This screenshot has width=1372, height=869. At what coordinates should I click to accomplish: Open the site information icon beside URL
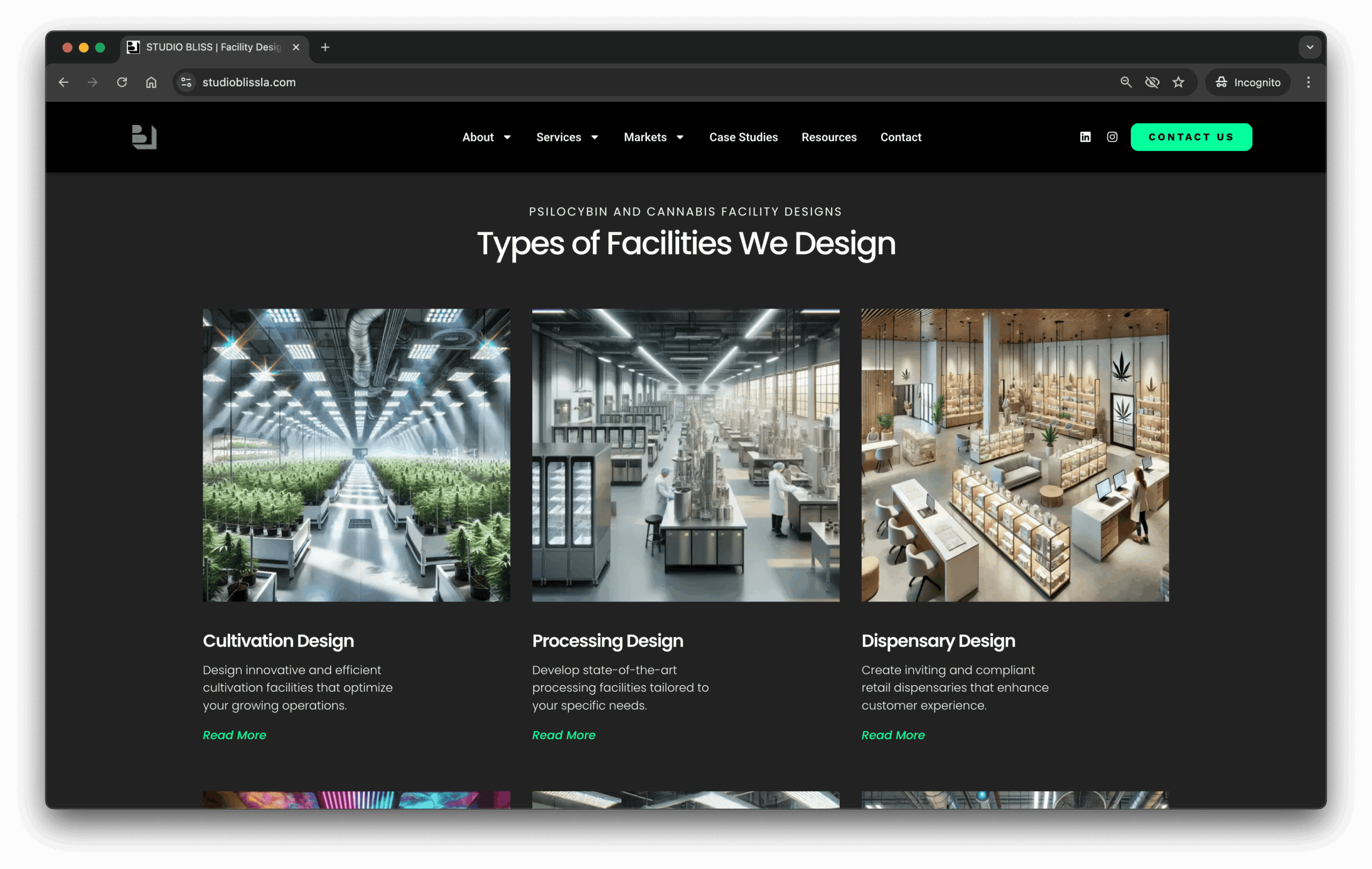pyautogui.click(x=187, y=82)
